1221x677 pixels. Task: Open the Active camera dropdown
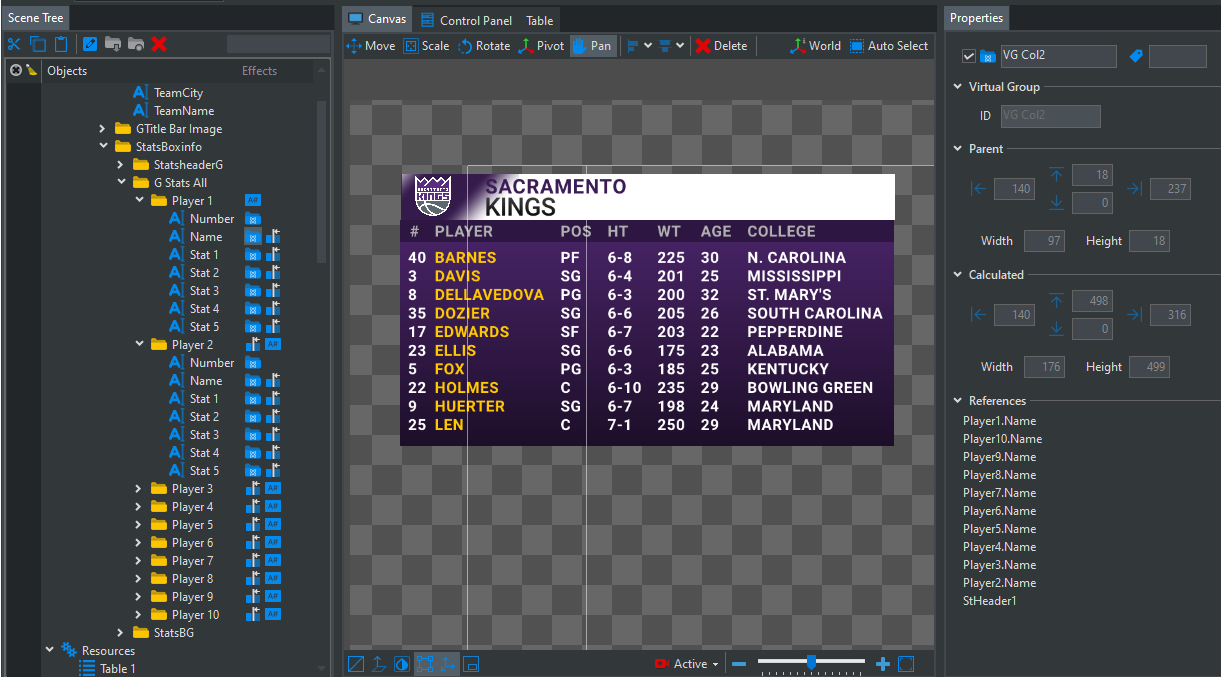687,664
